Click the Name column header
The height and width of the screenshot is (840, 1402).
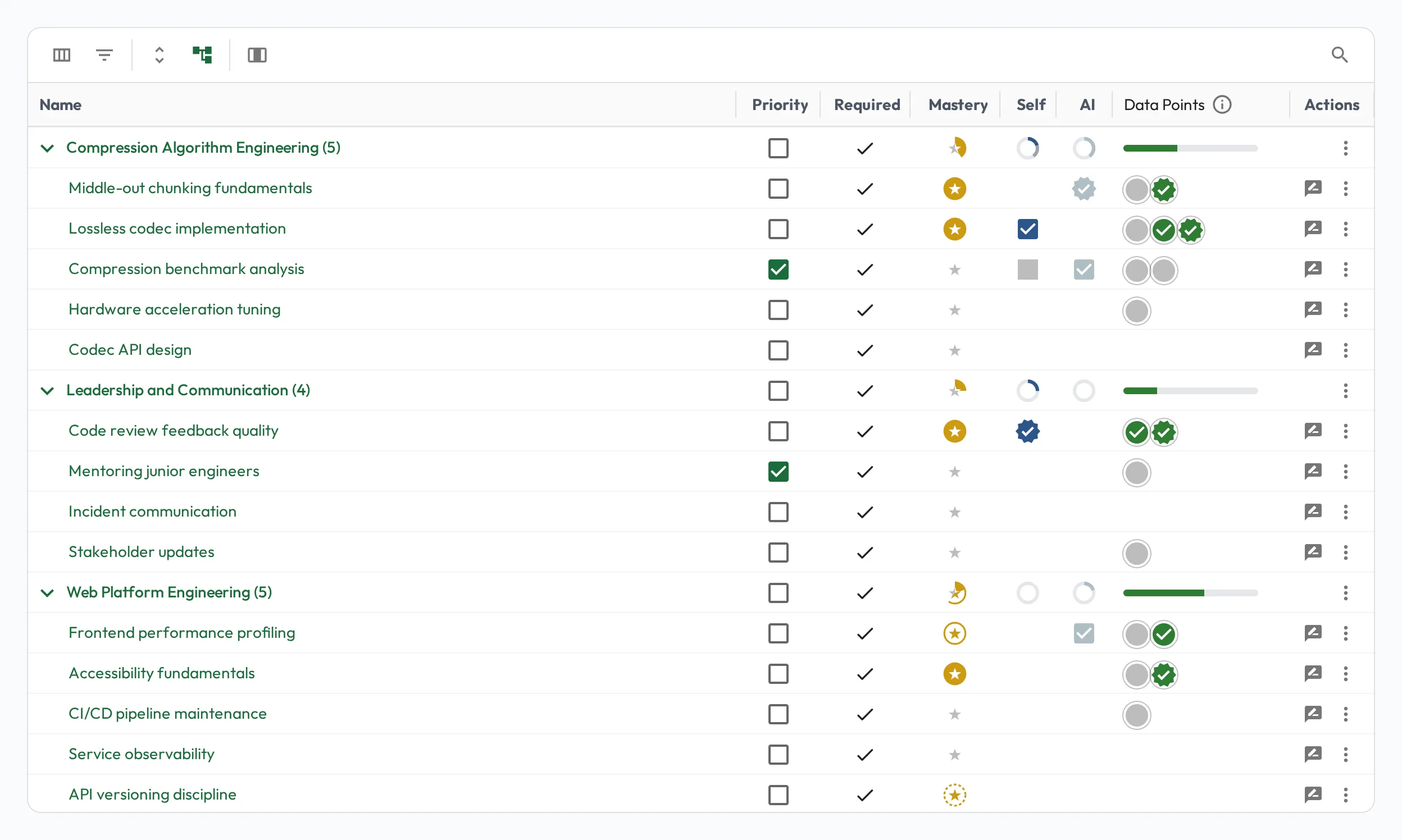(x=60, y=104)
